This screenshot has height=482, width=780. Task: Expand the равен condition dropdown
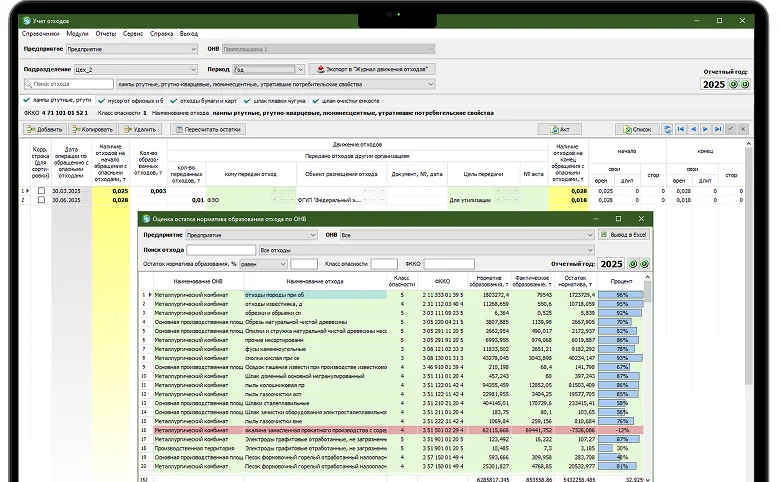point(284,263)
